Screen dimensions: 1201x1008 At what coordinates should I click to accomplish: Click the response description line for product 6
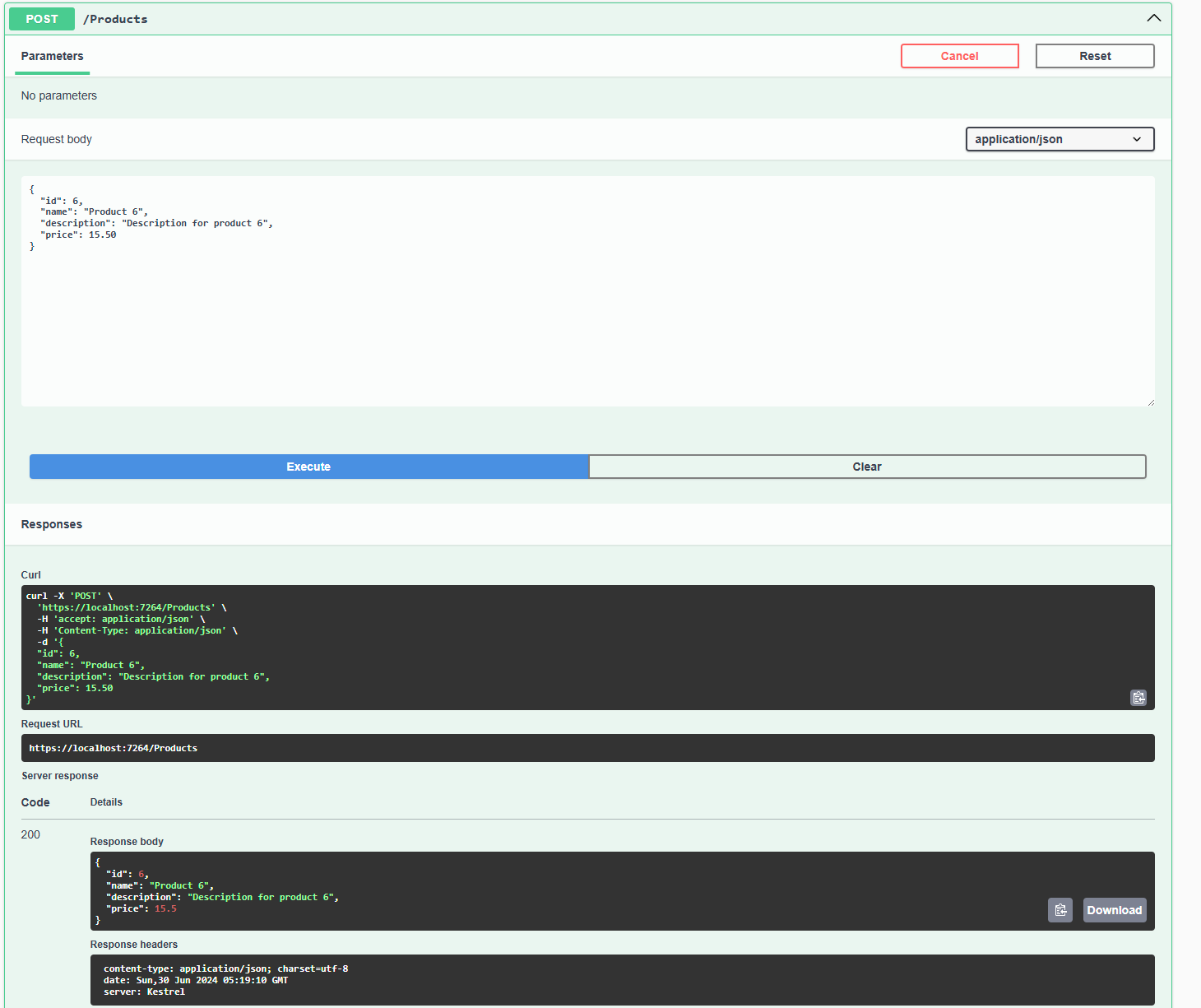point(222,897)
